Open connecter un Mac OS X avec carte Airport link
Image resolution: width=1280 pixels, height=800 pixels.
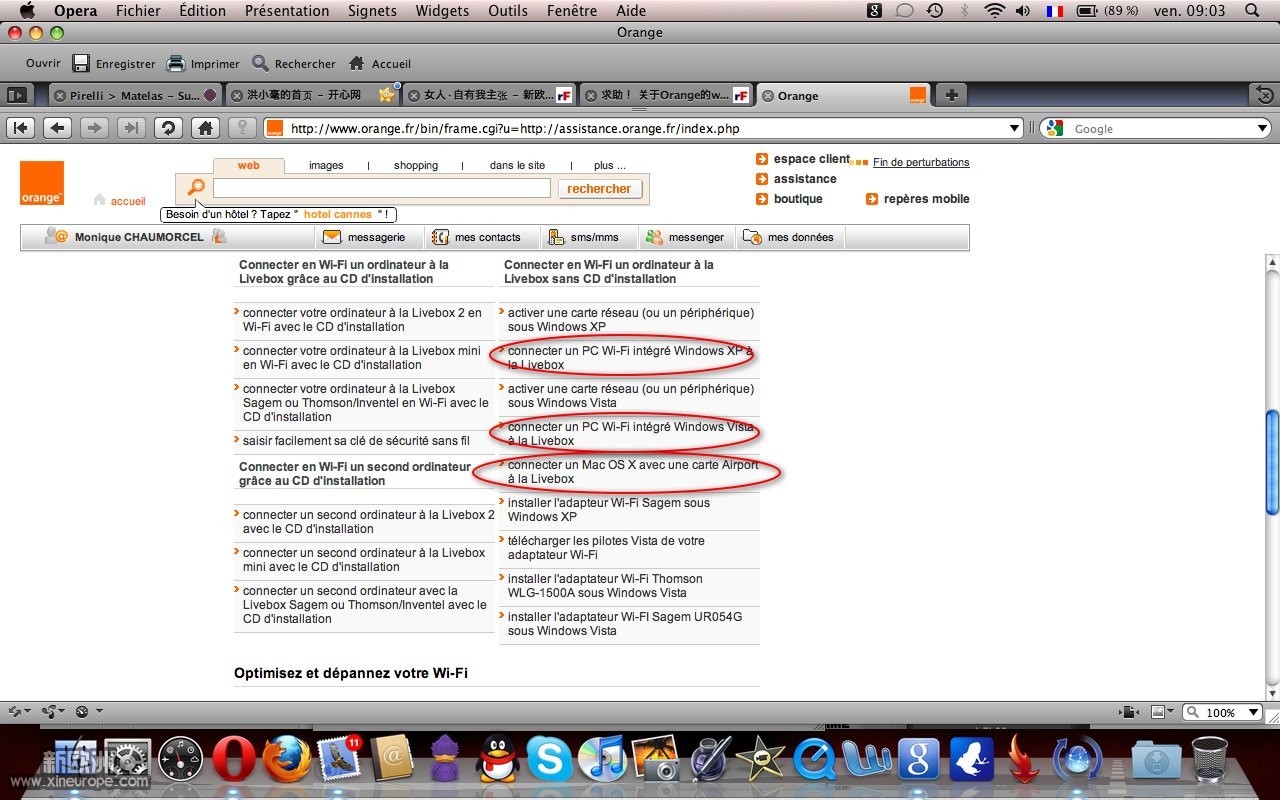pyautogui.click(x=633, y=472)
